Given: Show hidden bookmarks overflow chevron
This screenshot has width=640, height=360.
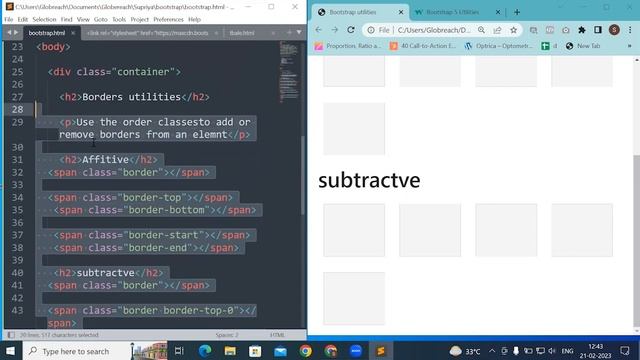Looking at the screenshot, I should (x=629, y=46).
